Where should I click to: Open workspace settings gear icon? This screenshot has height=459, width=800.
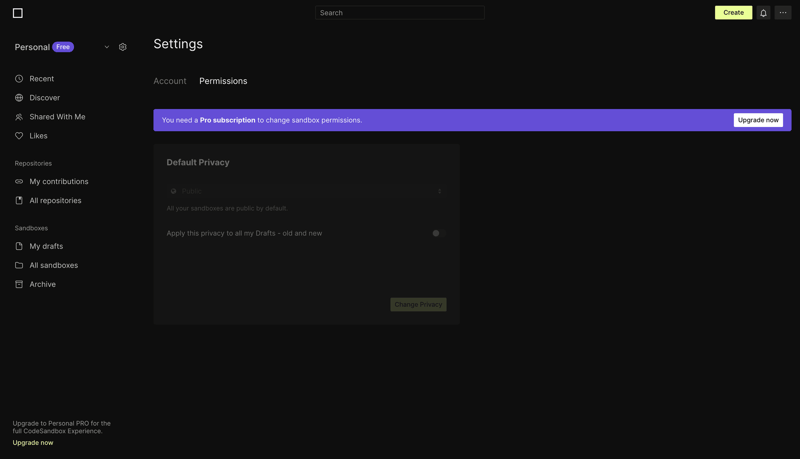pos(122,47)
